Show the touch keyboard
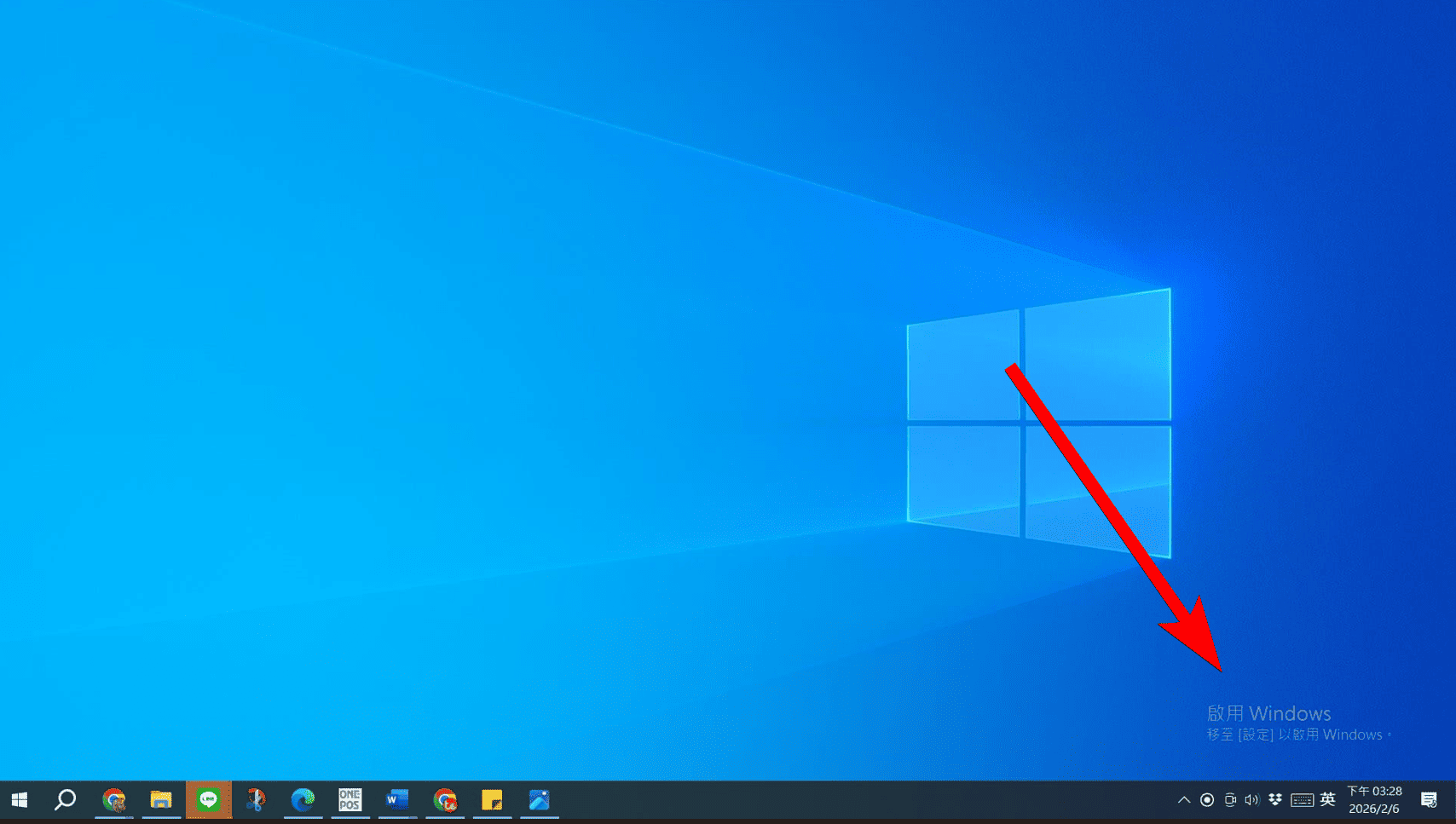1456x824 pixels. click(x=1302, y=800)
